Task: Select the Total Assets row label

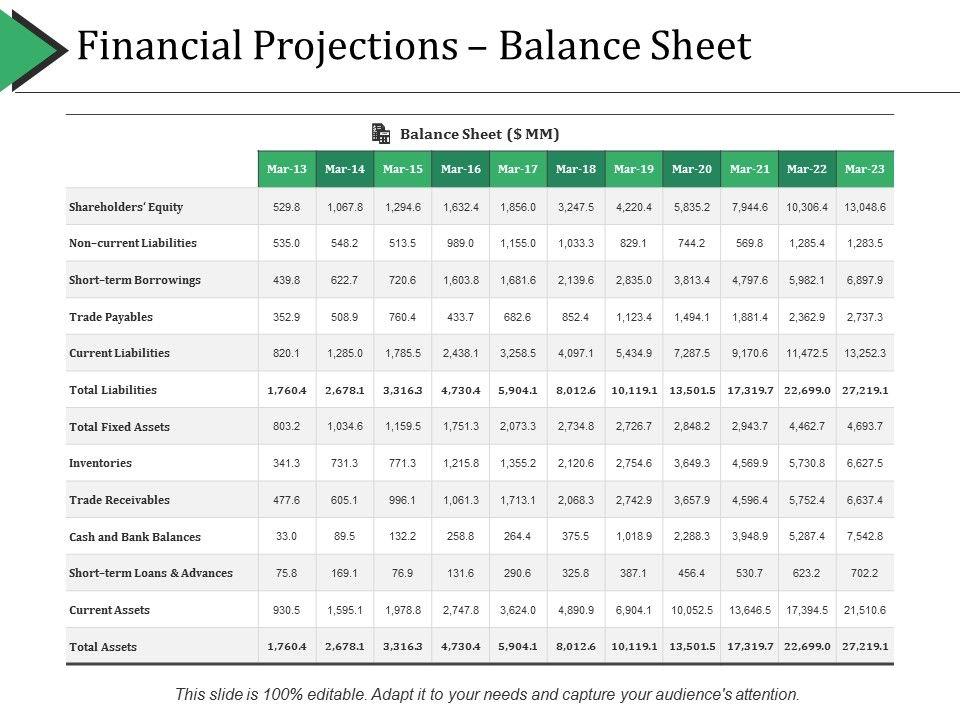Action: point(103,647)
